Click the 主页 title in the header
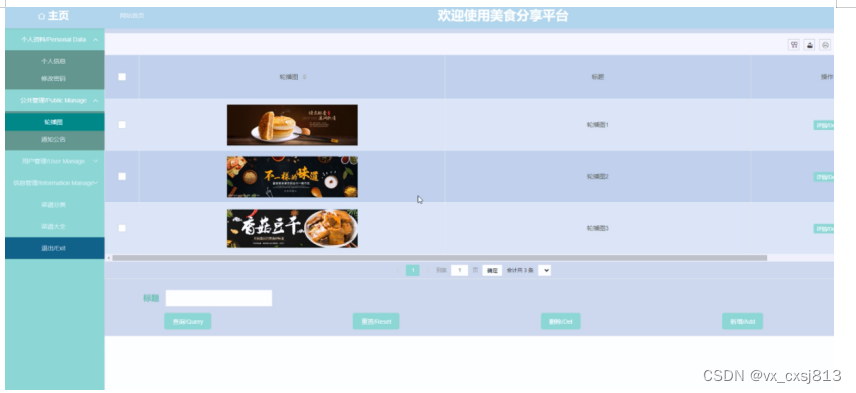 point(58,16)
